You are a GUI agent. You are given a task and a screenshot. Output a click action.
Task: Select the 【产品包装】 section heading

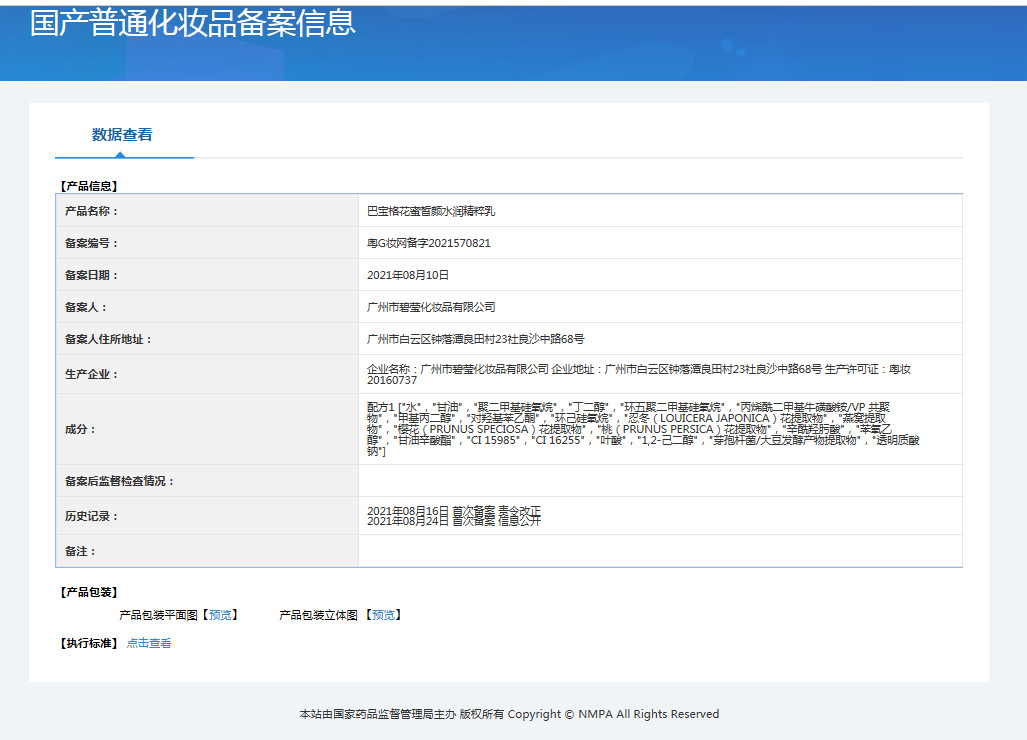tap(89, 592)
